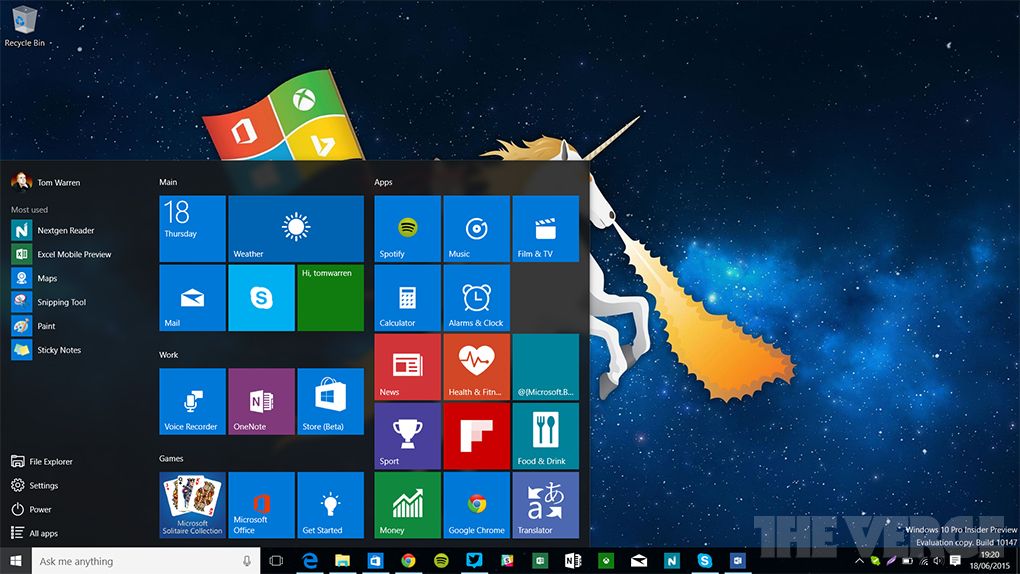This screenshot has width=1020, height=574.
Task: Open the Music tile
Action: 477,228
